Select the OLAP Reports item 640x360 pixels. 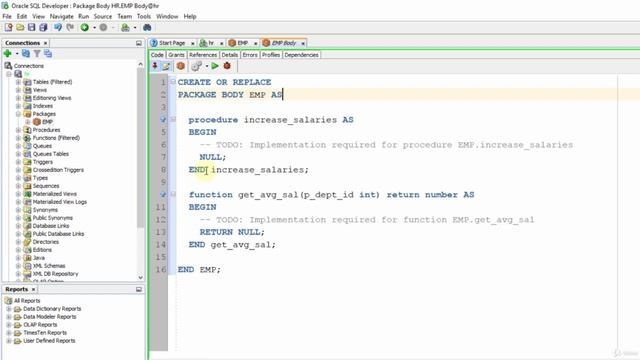40,325
